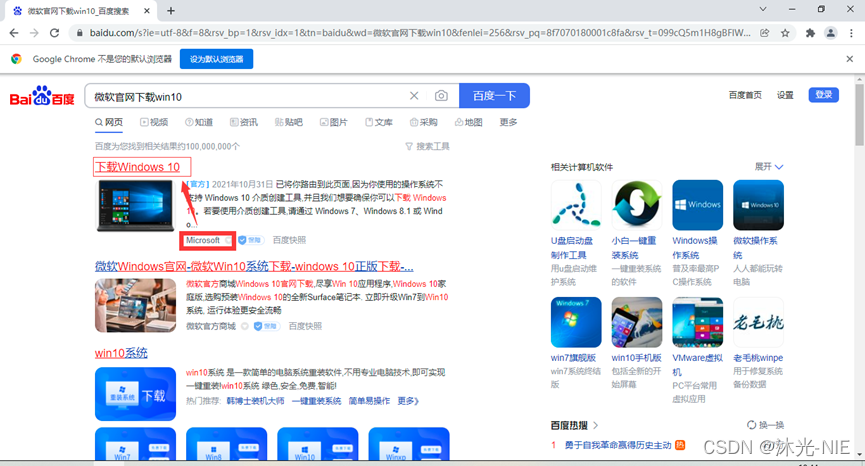Image resolution: width=865 pixels, height=466 pixels.
Task: Click the camera image search icon
Action: click(x=441, y=96)
